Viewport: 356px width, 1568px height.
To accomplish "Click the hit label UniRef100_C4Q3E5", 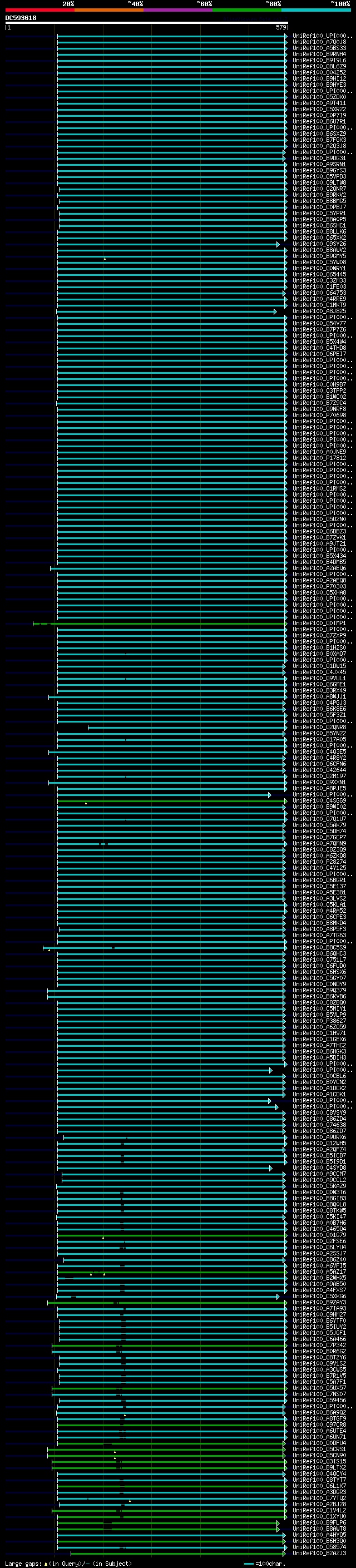I will [319, 752].
